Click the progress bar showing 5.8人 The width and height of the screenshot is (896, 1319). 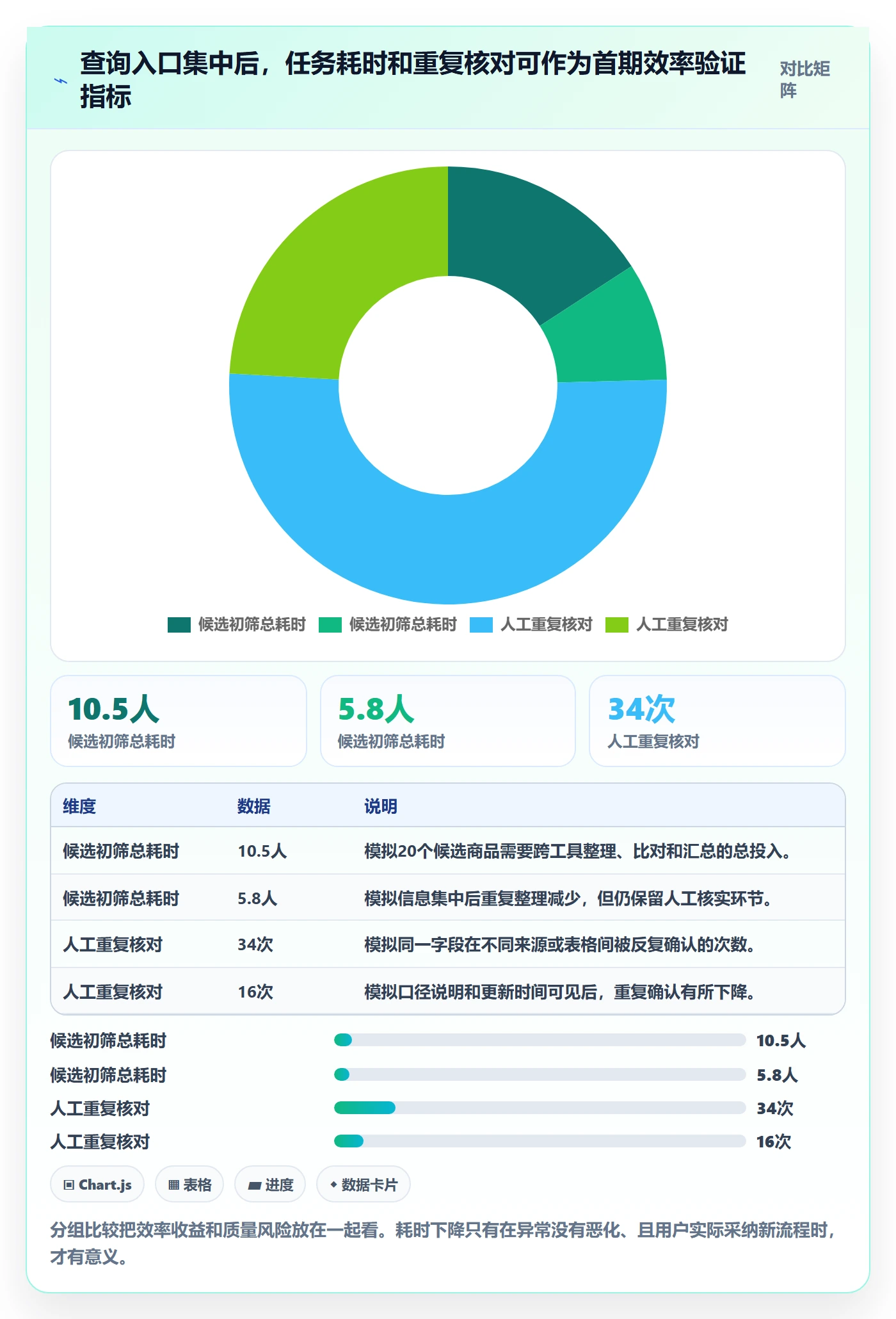pos(540,1074)
